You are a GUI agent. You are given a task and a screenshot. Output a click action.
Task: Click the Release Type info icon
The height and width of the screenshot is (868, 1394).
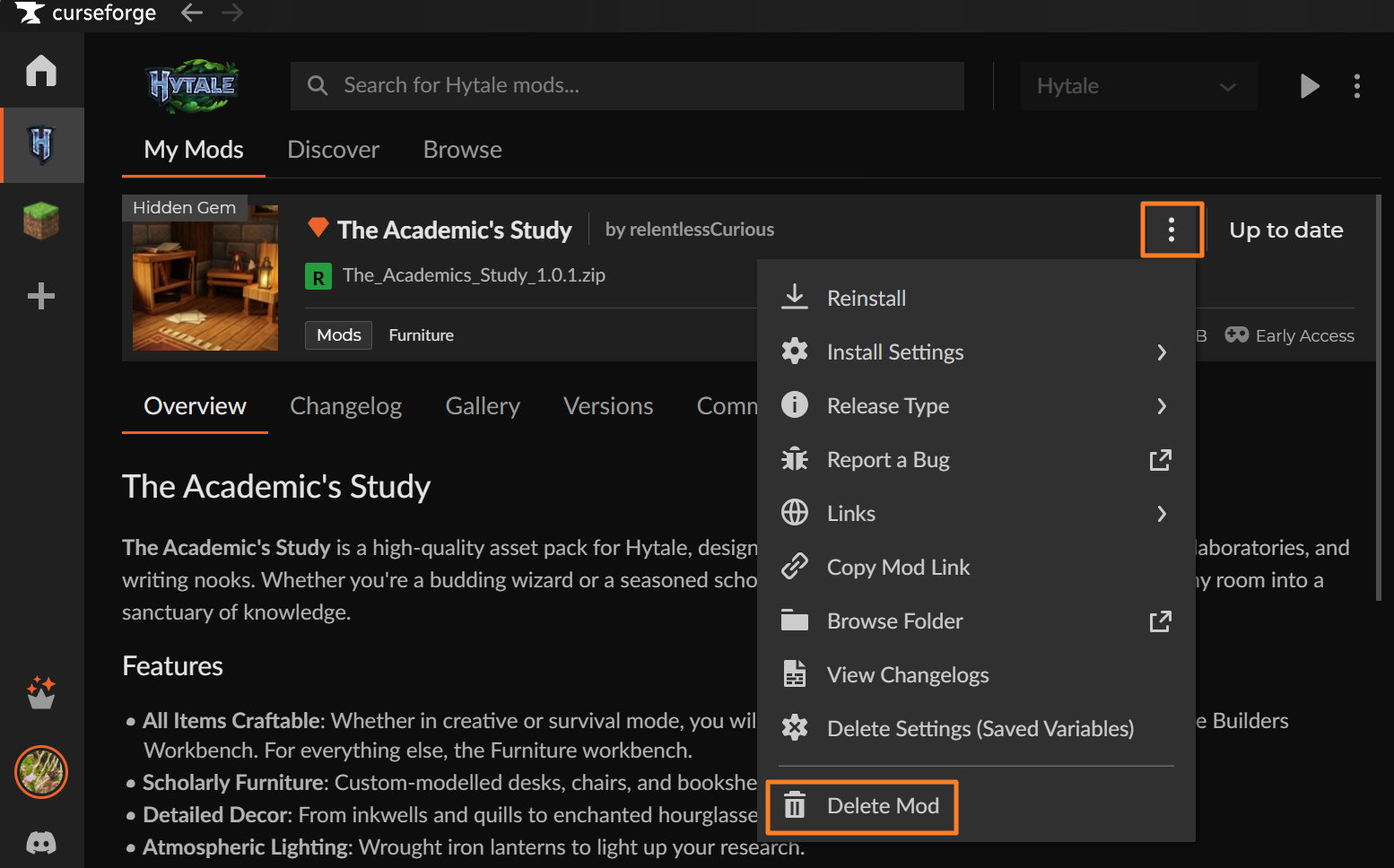point(795,404)
